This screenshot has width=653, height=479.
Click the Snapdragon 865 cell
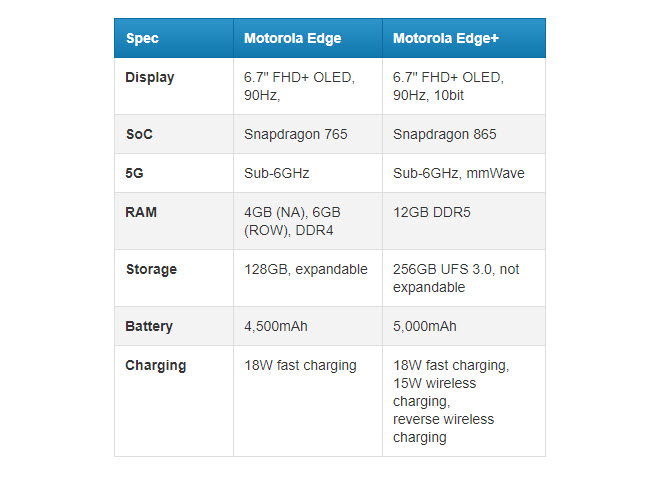pyautogui.click(x=444, y=134)
